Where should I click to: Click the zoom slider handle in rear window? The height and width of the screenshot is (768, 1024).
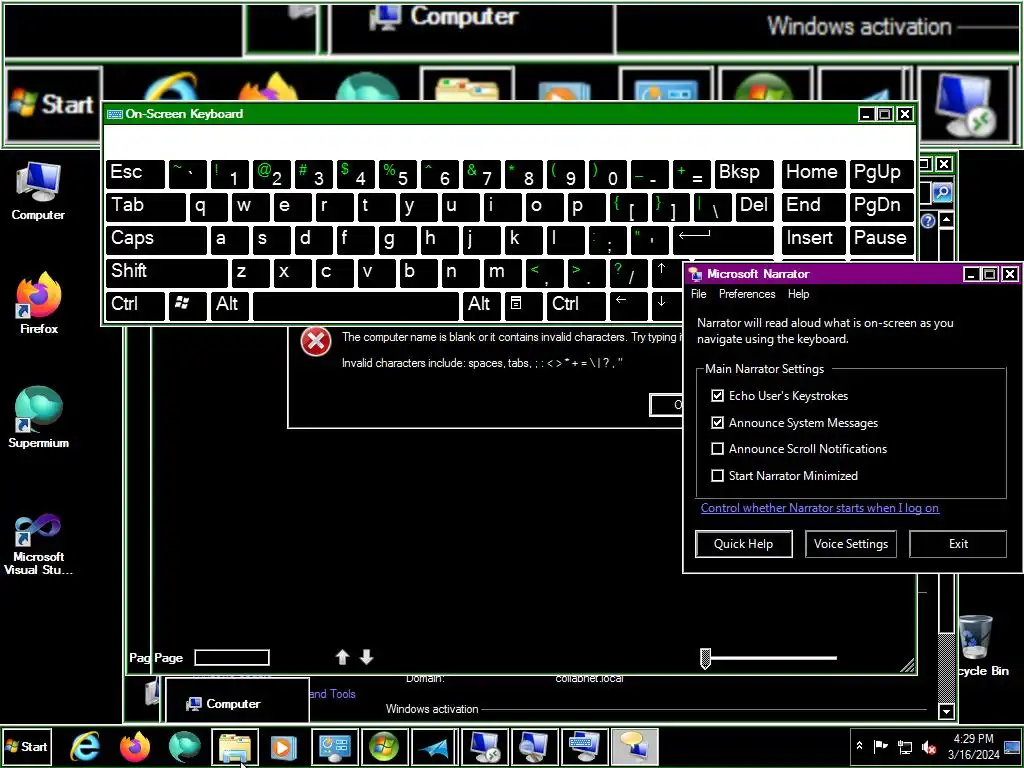pyautogui.click(x=705, y=658)
